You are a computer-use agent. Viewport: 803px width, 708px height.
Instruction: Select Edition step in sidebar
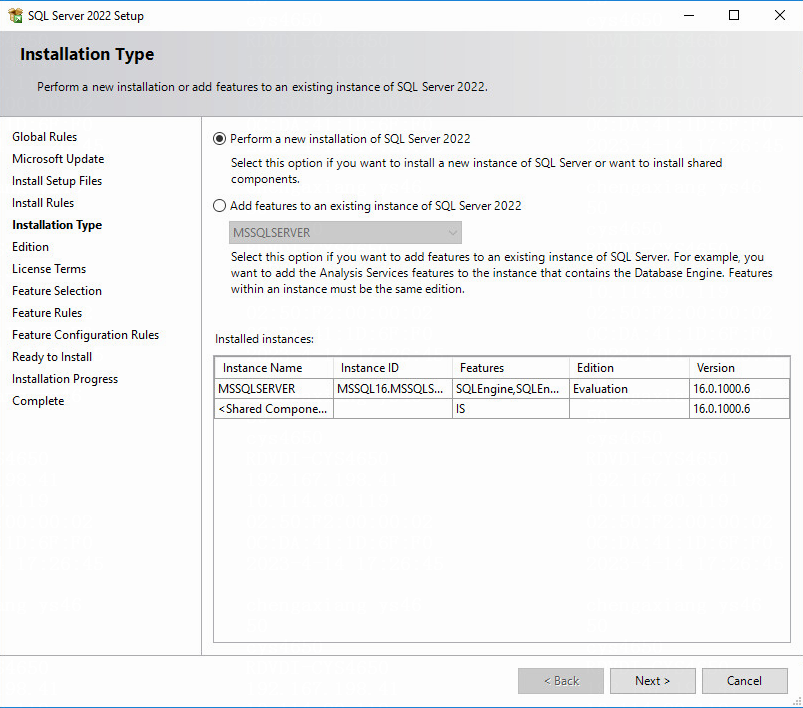click(30, 247)
